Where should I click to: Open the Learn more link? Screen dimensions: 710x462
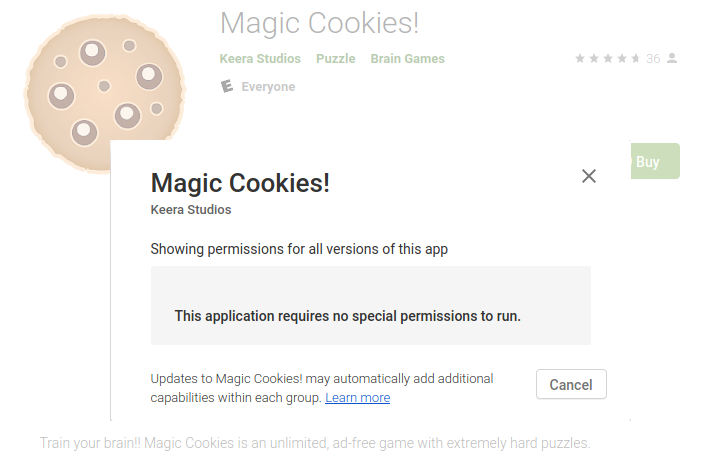(x=357, y=398)
